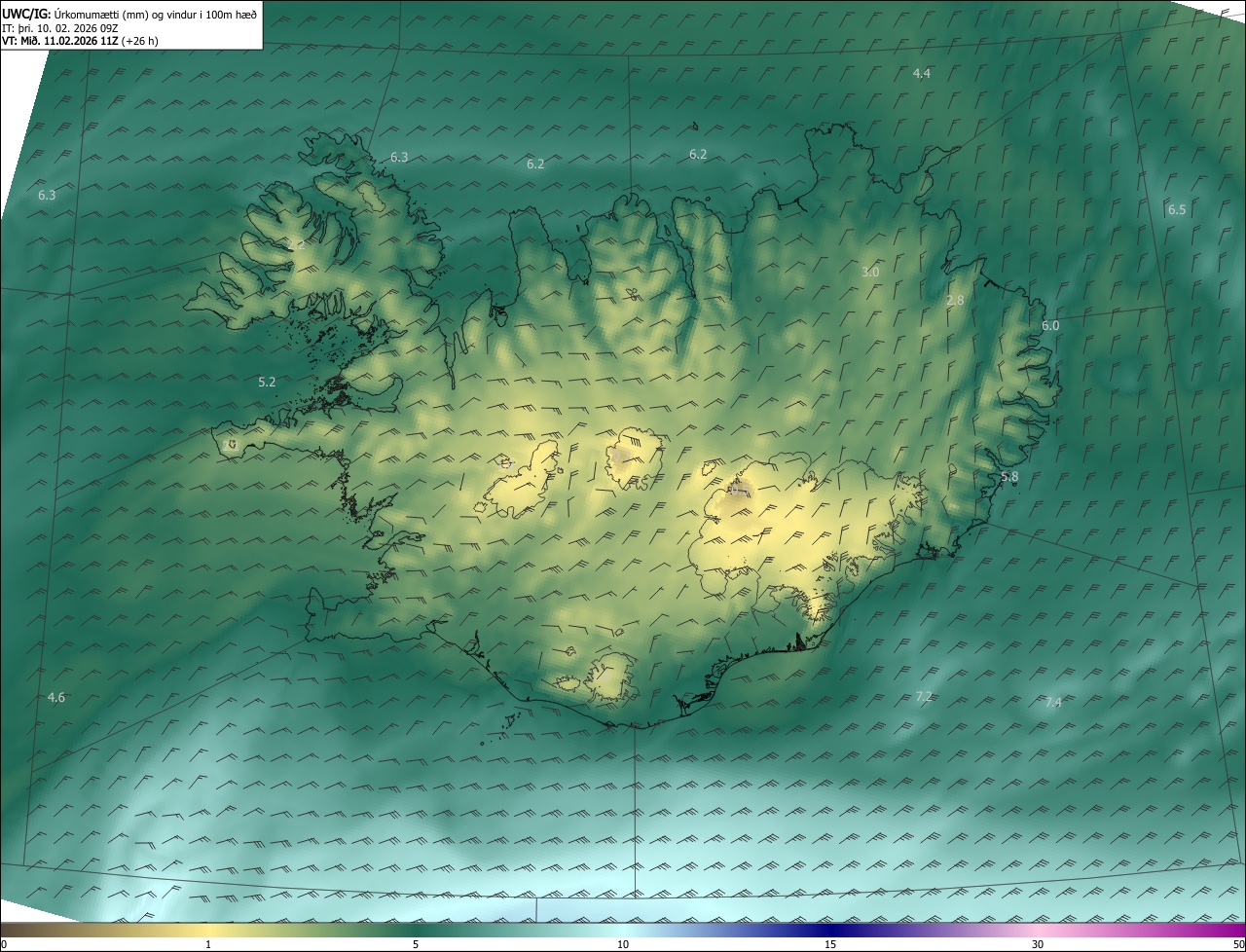The width and height of the screenshot is (1246, 952).
Task: Click the 7.2 value label on the map
Action: (924, 697)
